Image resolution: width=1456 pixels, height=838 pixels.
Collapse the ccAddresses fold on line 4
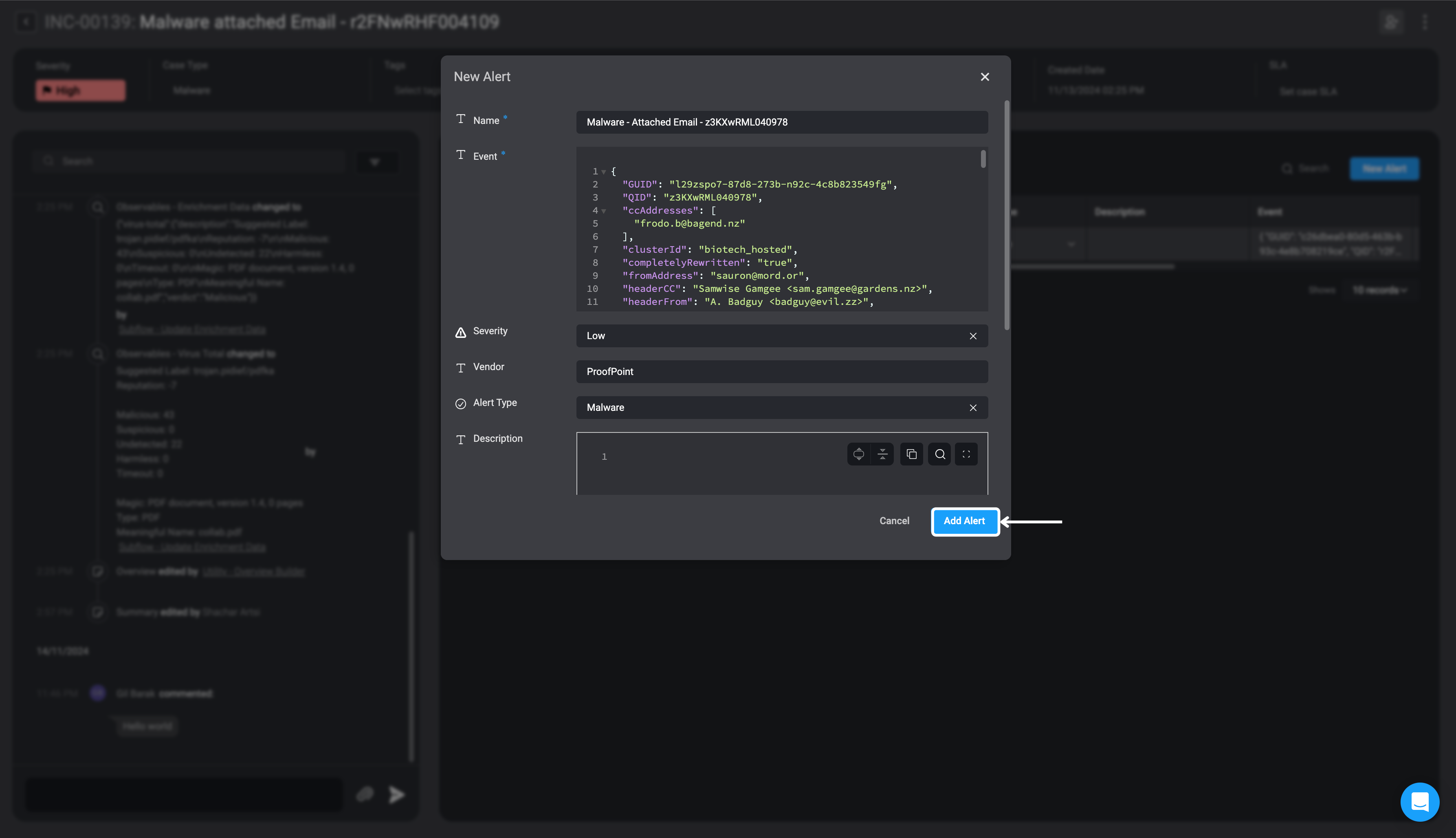click(x=603, y=211)
